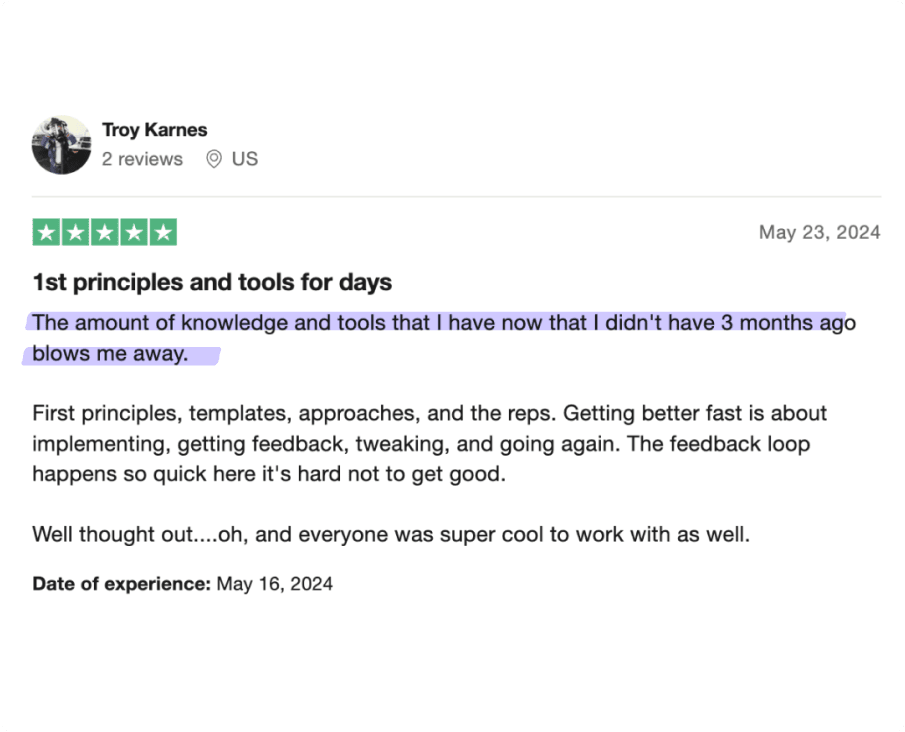The image size is (905, 732).
Task: Click the "Date of experience:" label
Action: 122,584
